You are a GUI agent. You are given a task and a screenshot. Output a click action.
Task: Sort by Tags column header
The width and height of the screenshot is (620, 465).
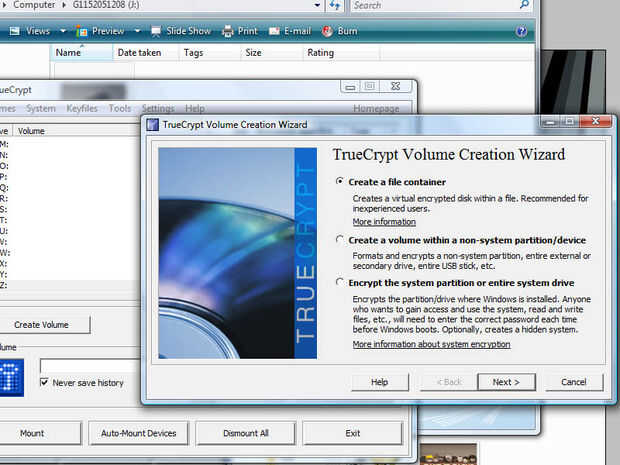click(210, 53)
